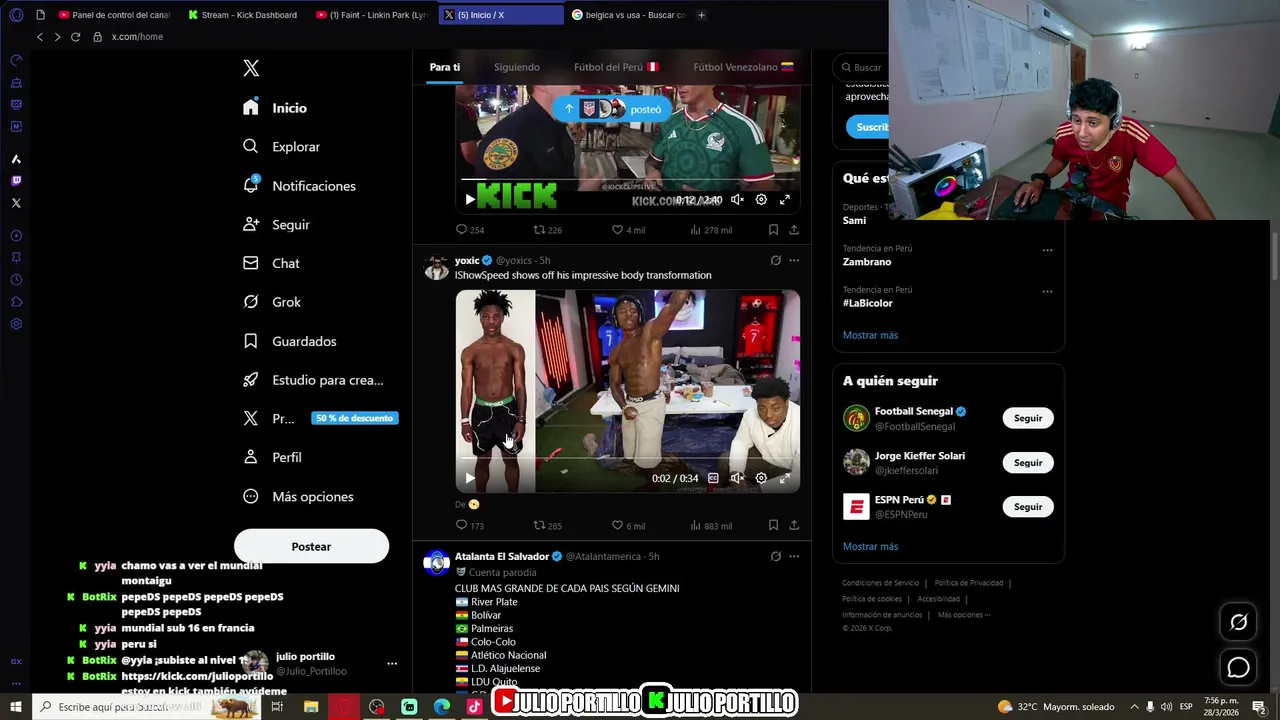
Task: Switch to Fútbol Venezolano tab
Action: (x=743, y=67)
